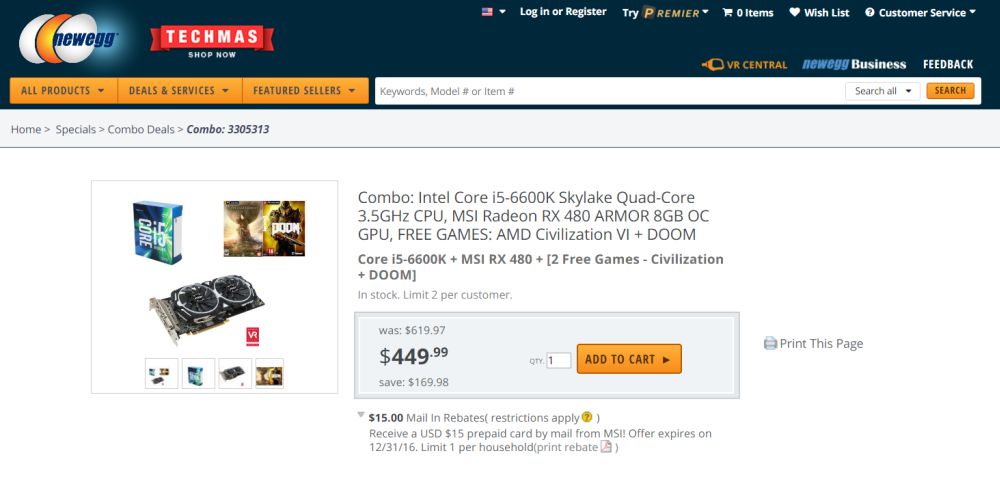Expand the All Products dropdown menu

pos(63,91)
